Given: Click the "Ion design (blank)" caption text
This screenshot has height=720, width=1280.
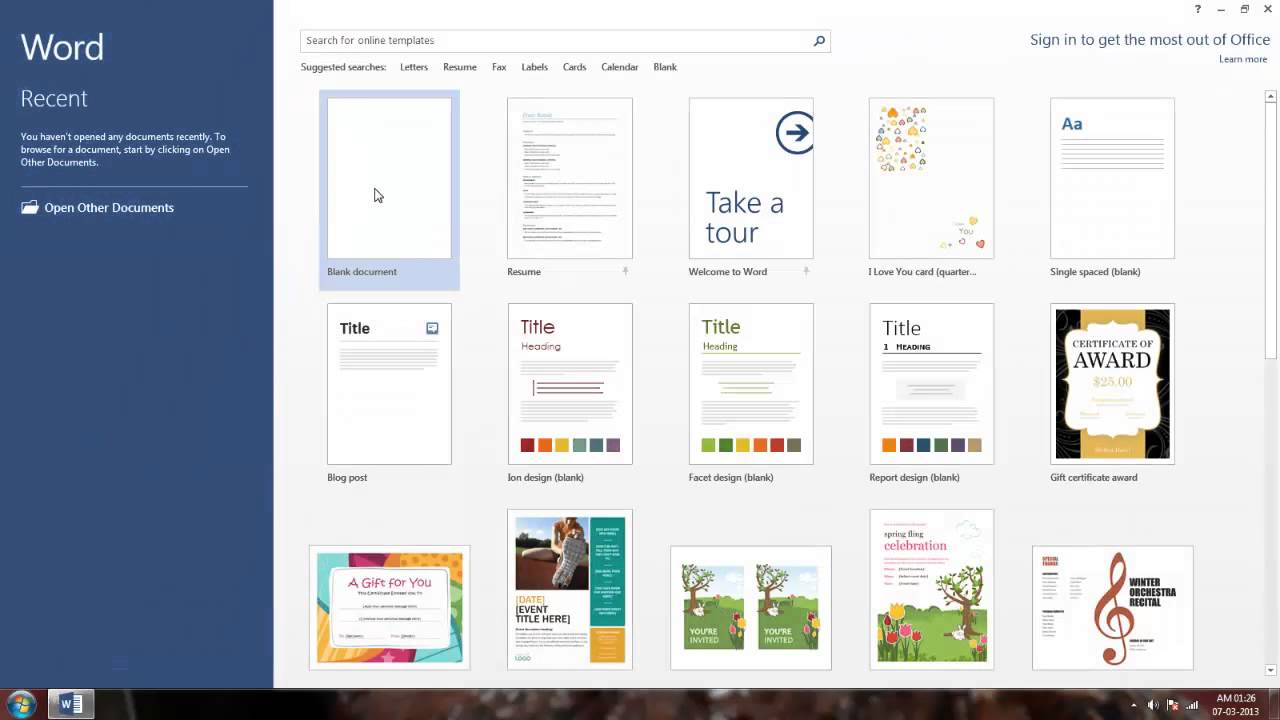Looking at the screenshot, I should 546,478.
